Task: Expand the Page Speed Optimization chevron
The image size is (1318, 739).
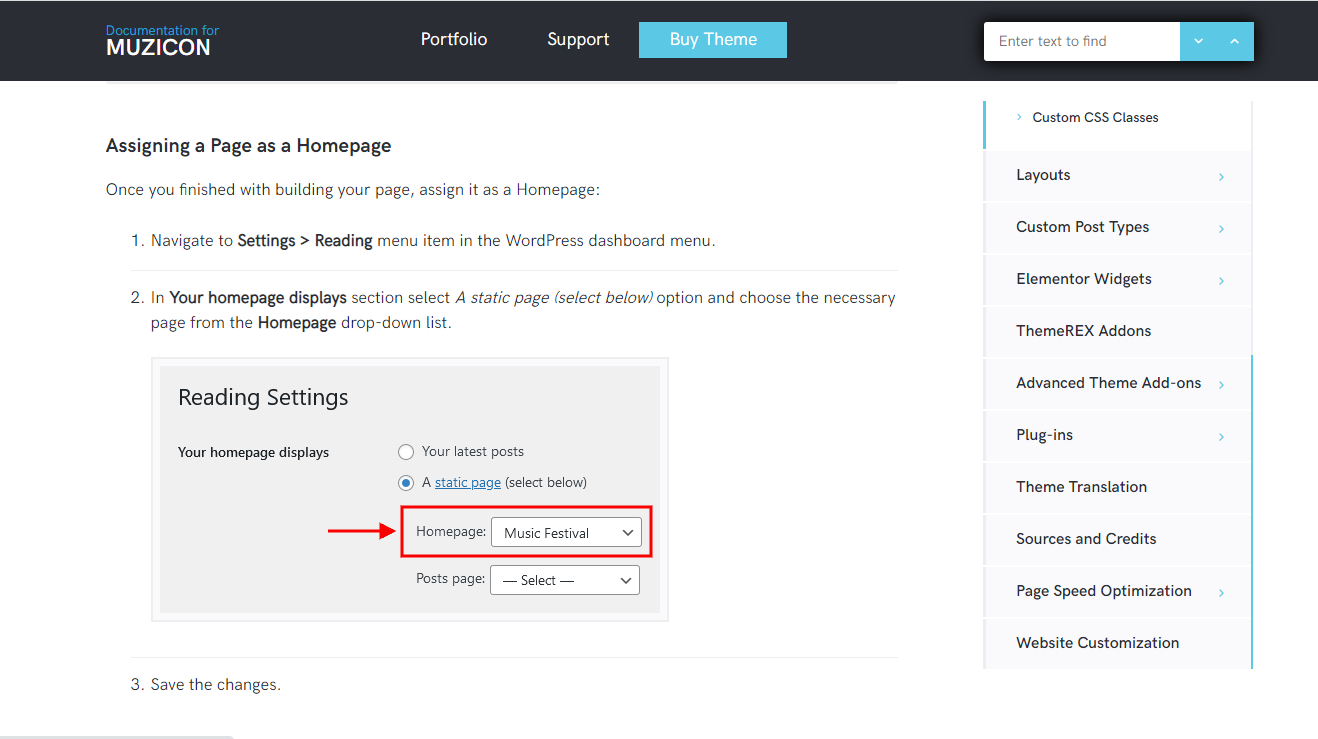Action: tap(1221, 593)
